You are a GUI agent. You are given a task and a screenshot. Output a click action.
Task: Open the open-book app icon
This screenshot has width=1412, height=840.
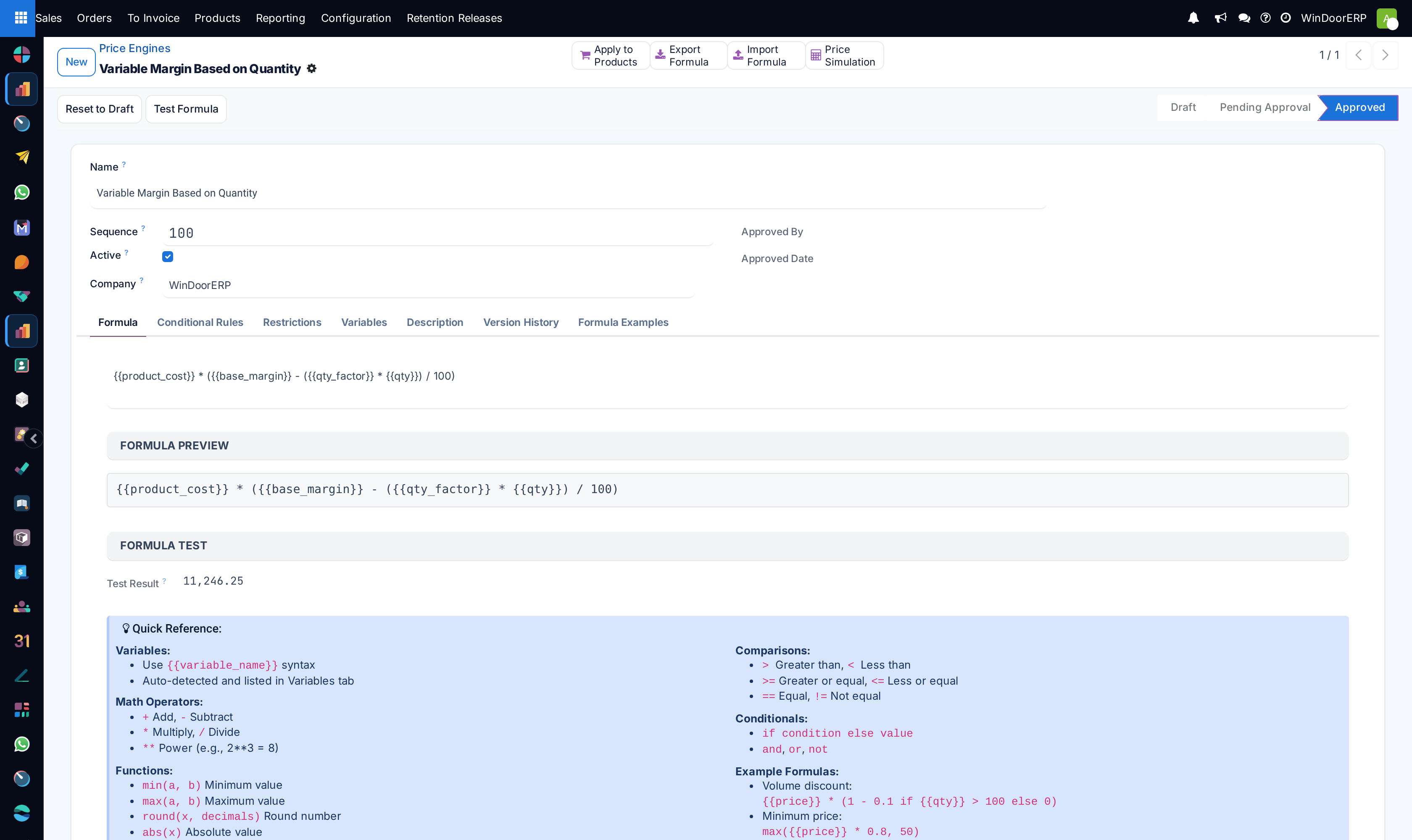pyautogui.click(x=21, y=503)
